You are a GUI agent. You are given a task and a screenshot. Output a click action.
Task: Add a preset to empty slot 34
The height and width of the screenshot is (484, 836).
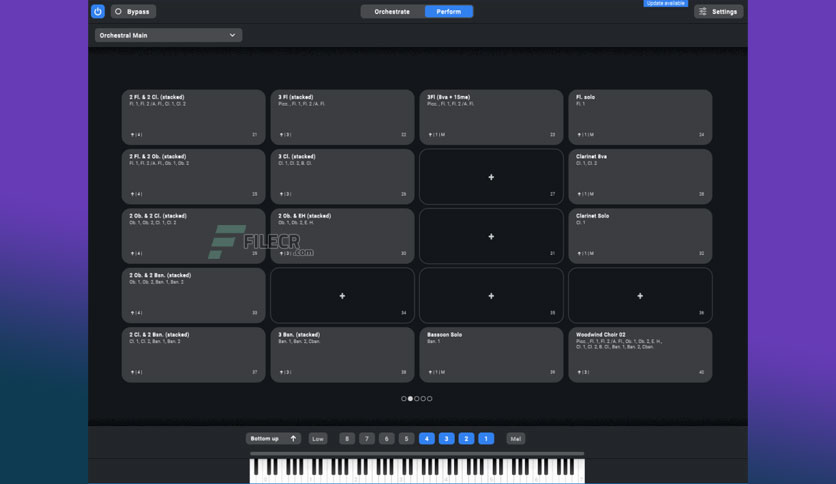tap(342, 295)
